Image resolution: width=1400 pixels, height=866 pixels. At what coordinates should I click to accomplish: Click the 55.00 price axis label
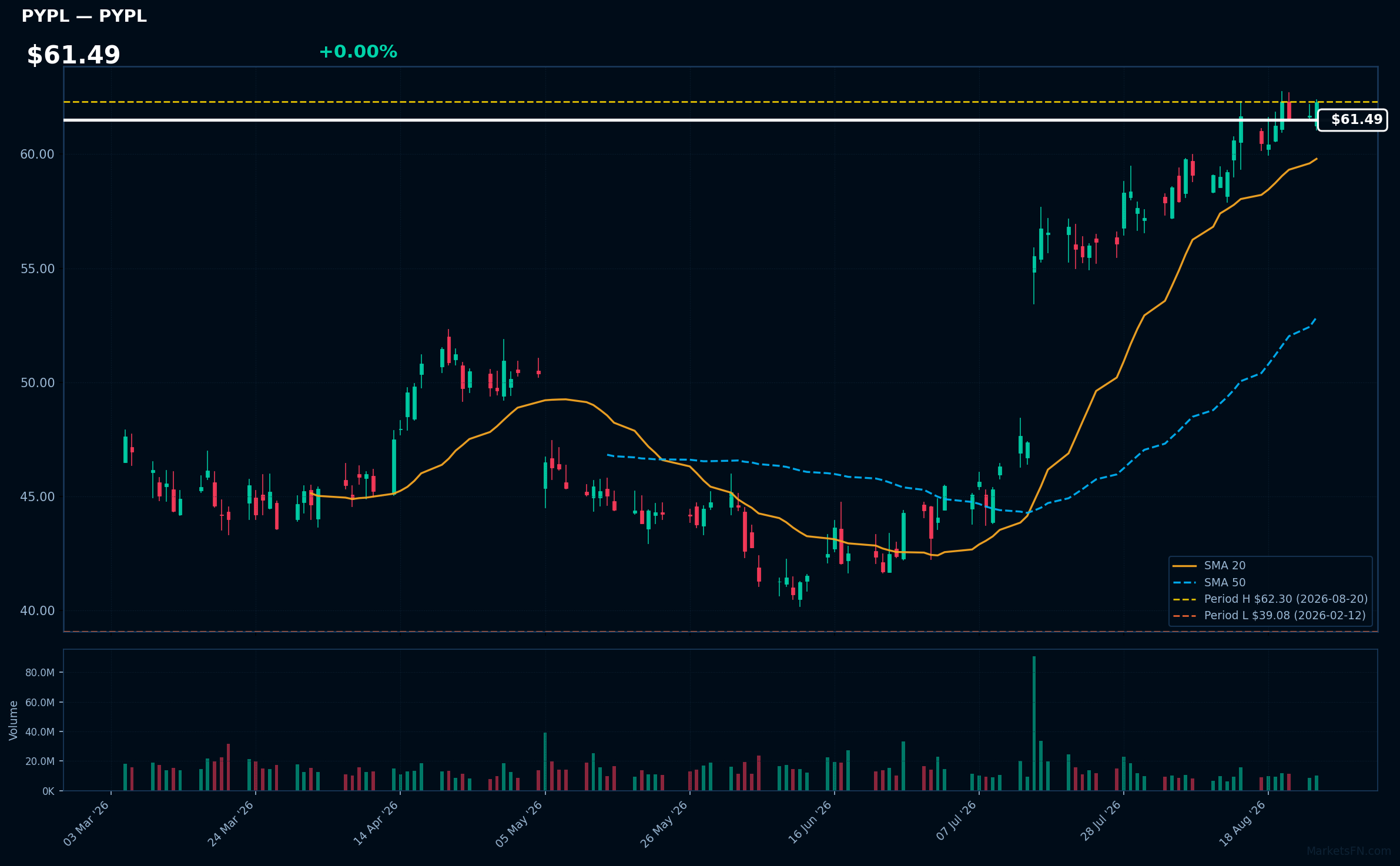pos(37,269)
